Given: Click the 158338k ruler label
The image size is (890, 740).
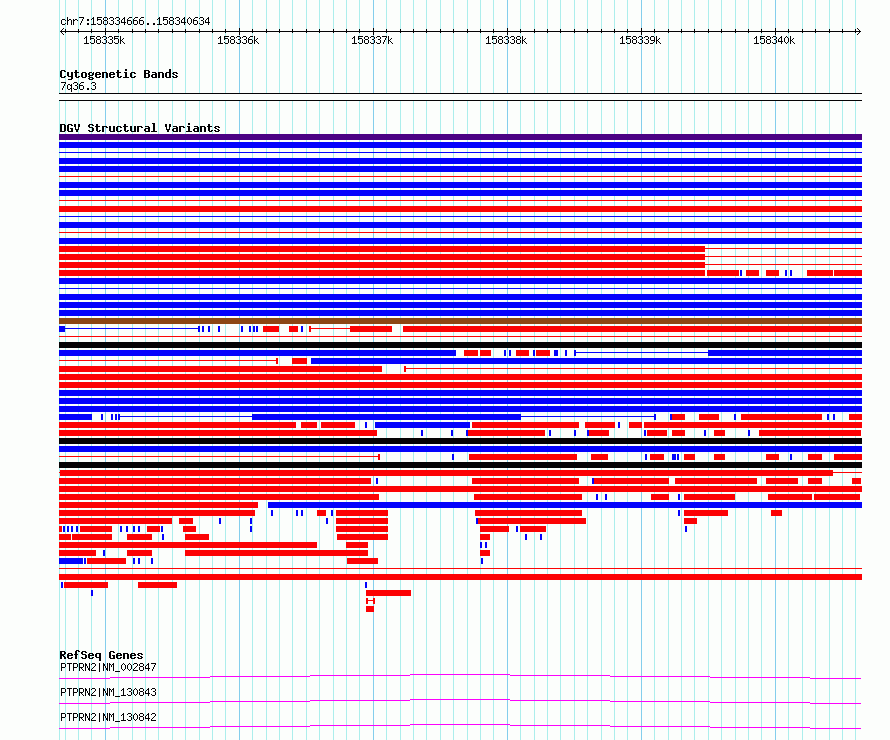Looking at the screenshot, I should click(506, 40).
